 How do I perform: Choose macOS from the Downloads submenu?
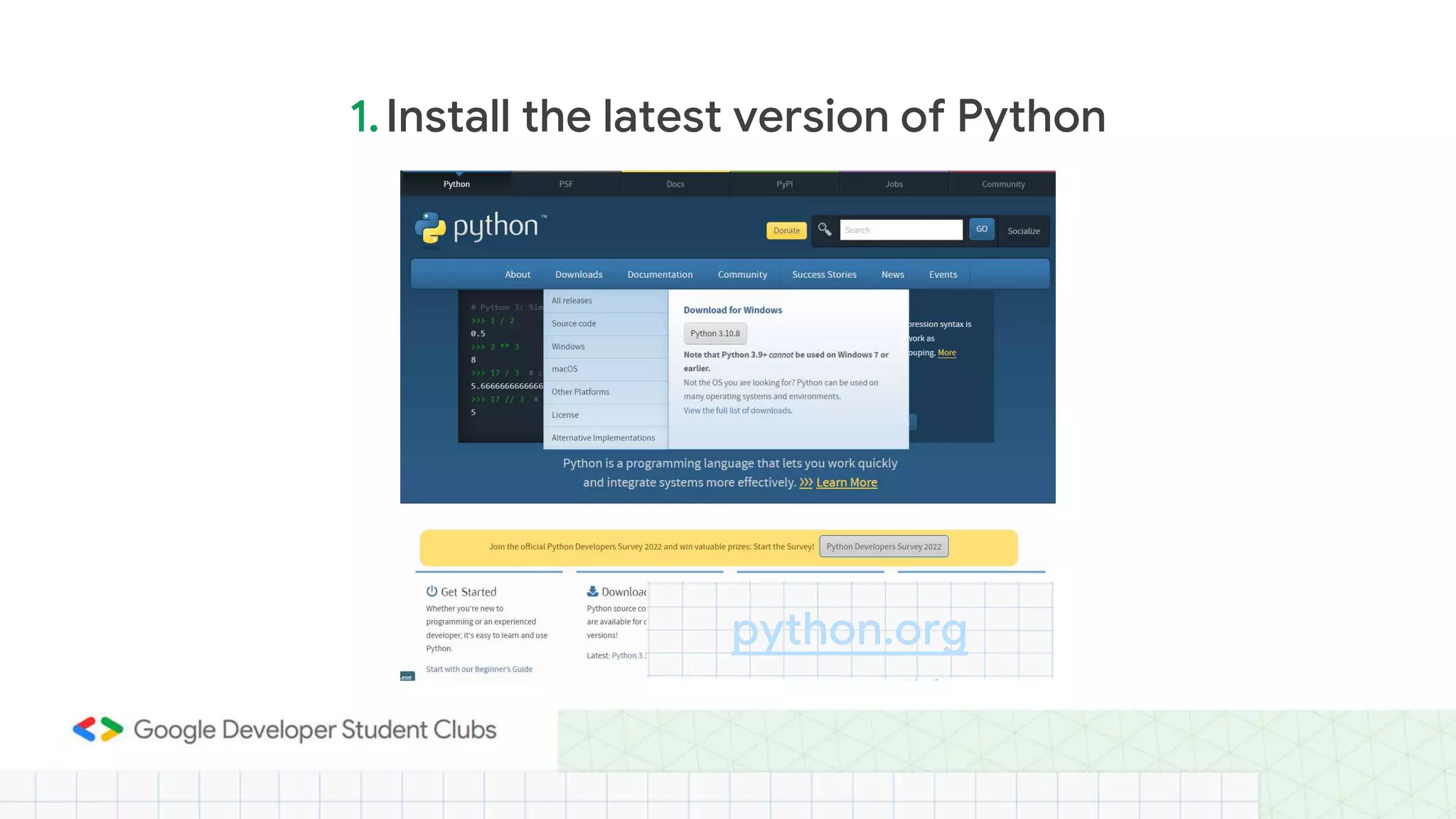564,369
